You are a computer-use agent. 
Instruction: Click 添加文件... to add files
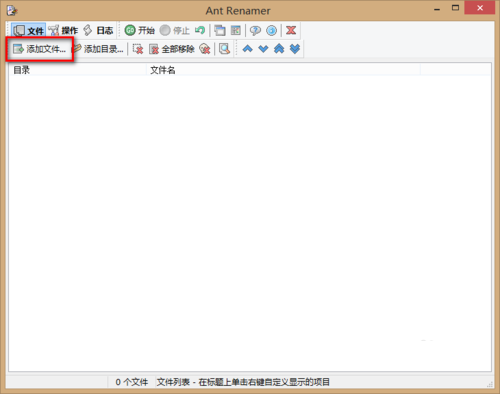[x=39, y=49]
